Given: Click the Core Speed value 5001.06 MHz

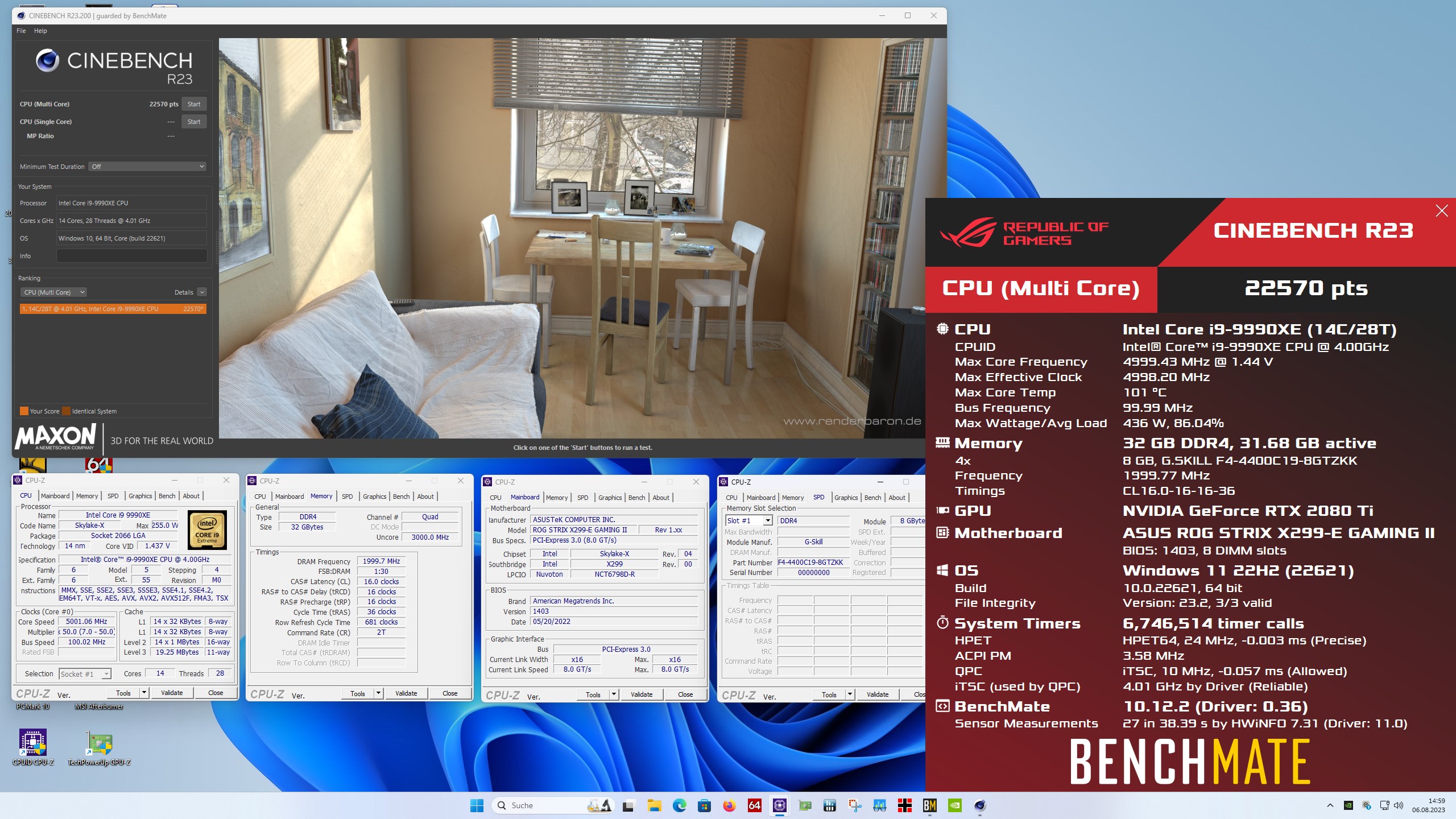Looking at the screenshot, I should (86, 622).
